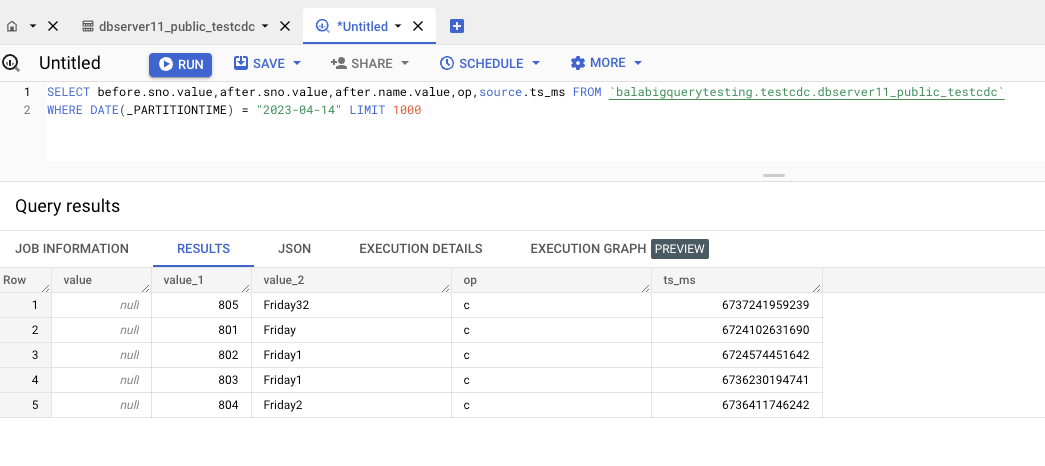Expand the SAVE dropdown arrow

click(297, 63)
